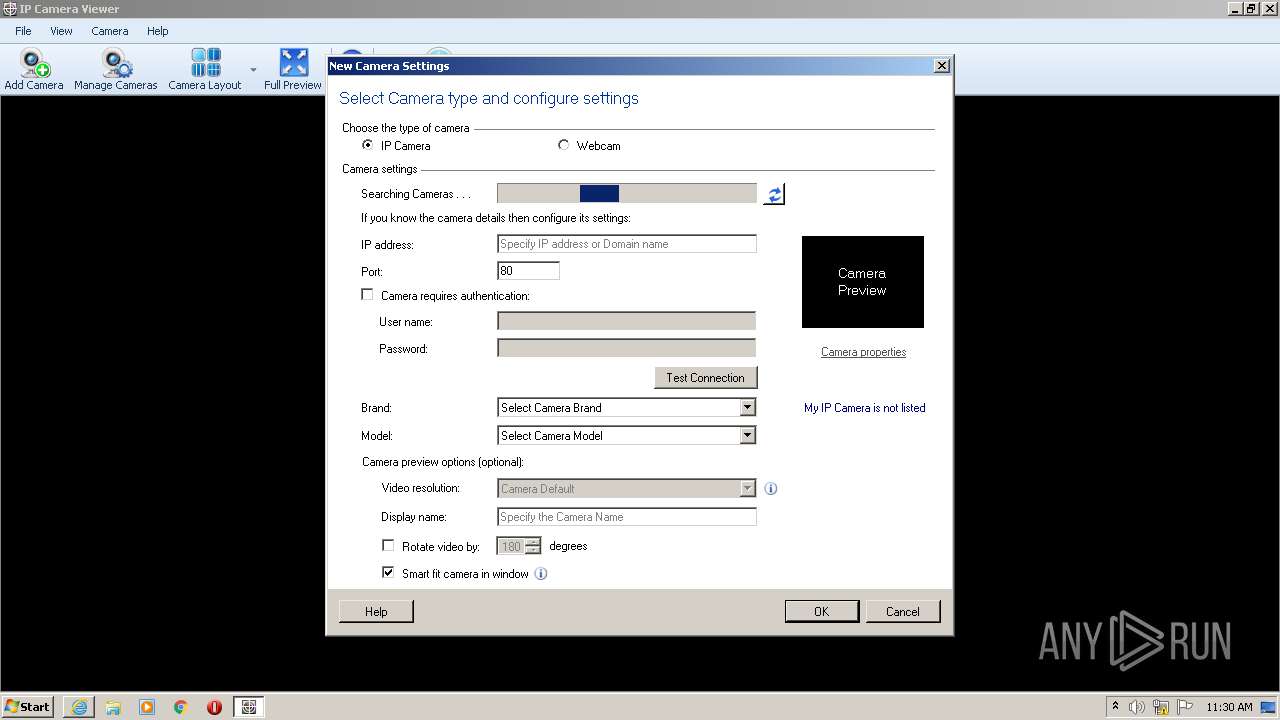Expand the Camera Layout dropdown arrow
1280x720 pixels.
click(253, 70)
